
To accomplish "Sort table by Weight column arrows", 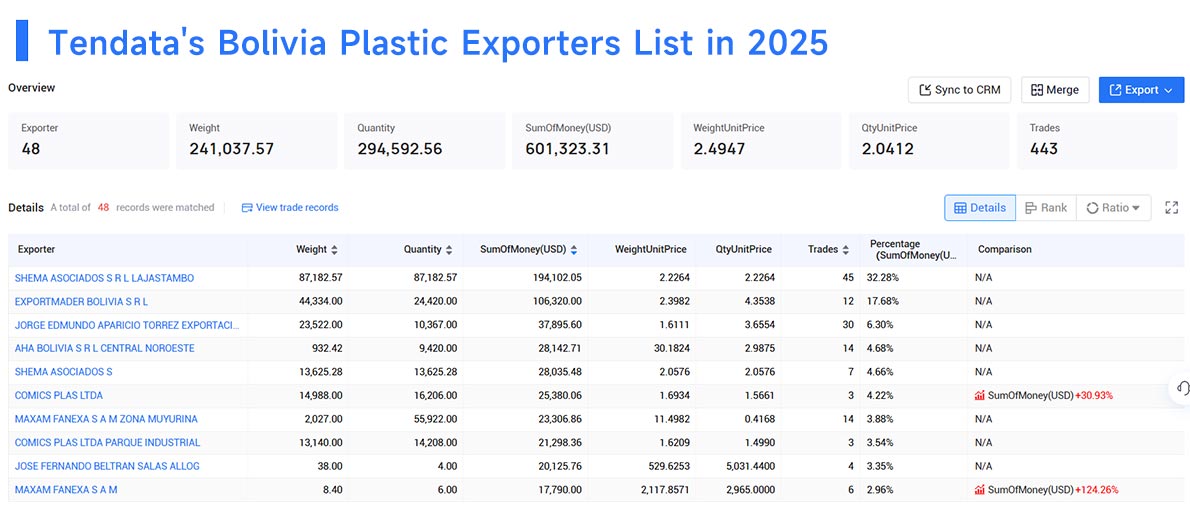I will point(335,250).
